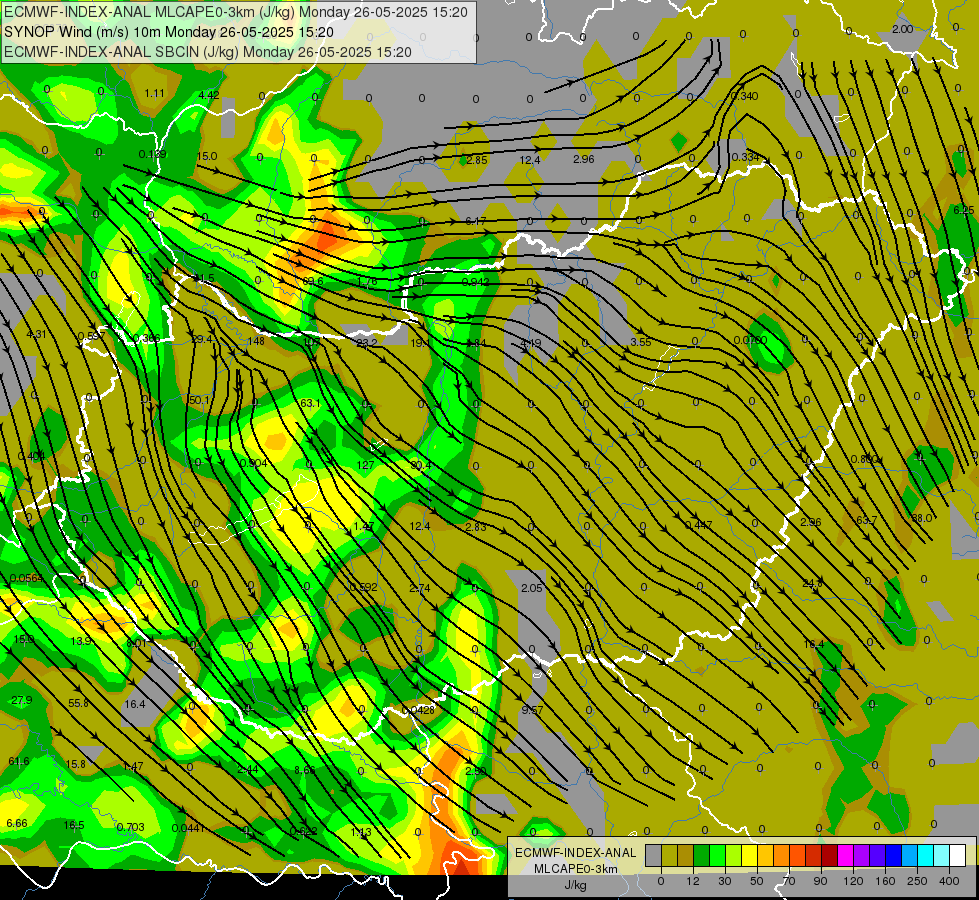Click the map value 107
This screenshot has width=979, height=900.
coord(312,342)
